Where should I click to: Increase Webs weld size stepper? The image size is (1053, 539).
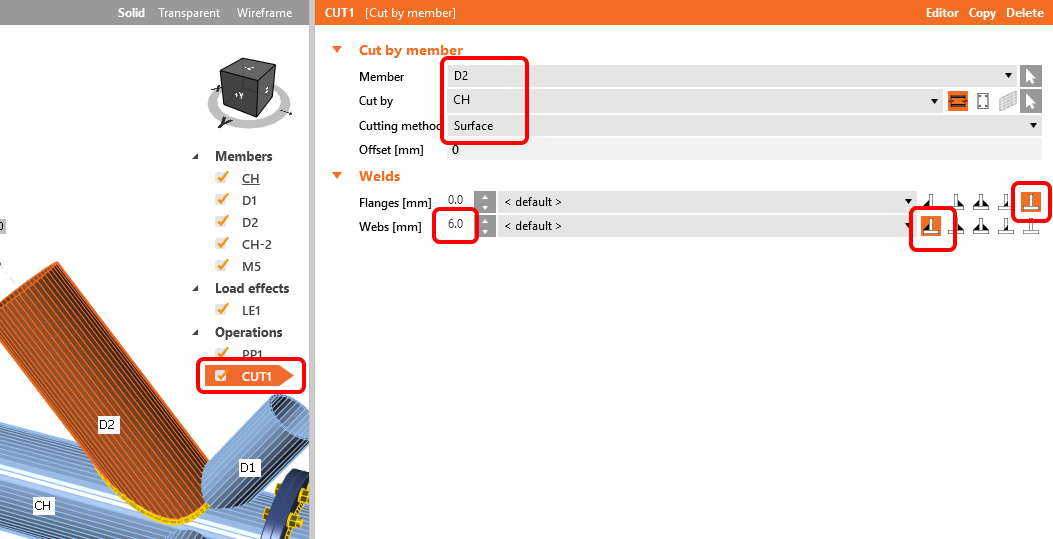(485, 221)
